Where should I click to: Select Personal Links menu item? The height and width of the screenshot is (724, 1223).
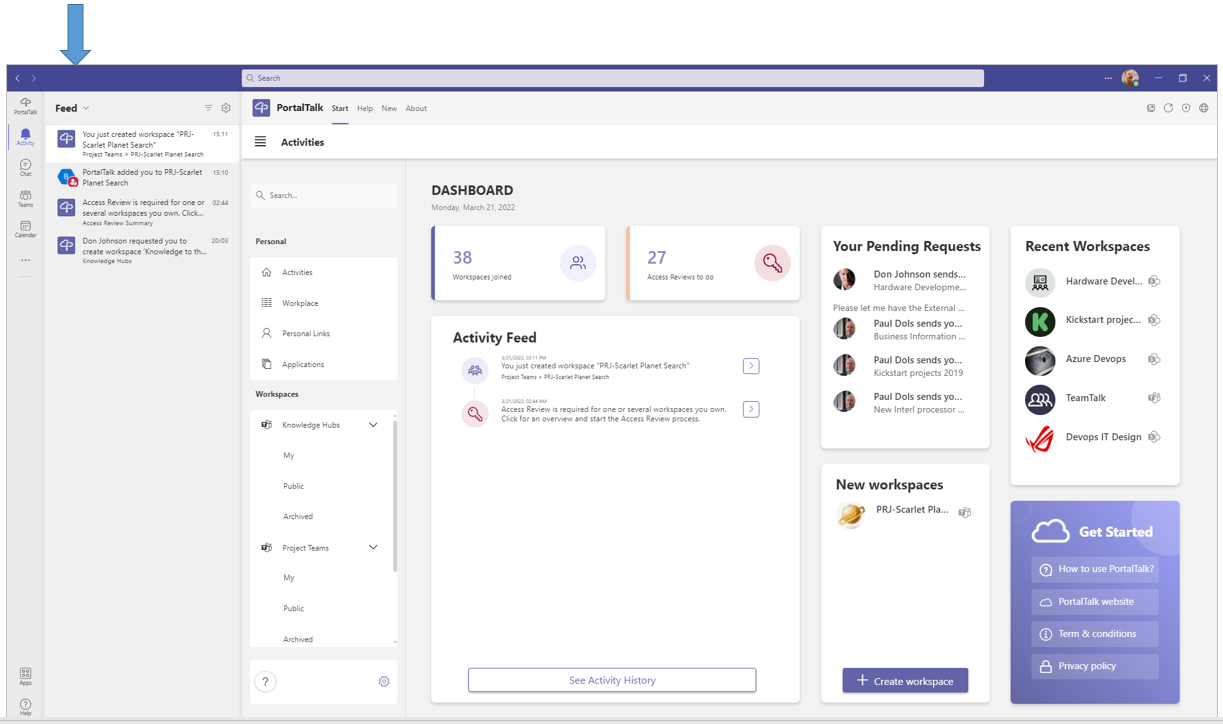tap(323, 333)
